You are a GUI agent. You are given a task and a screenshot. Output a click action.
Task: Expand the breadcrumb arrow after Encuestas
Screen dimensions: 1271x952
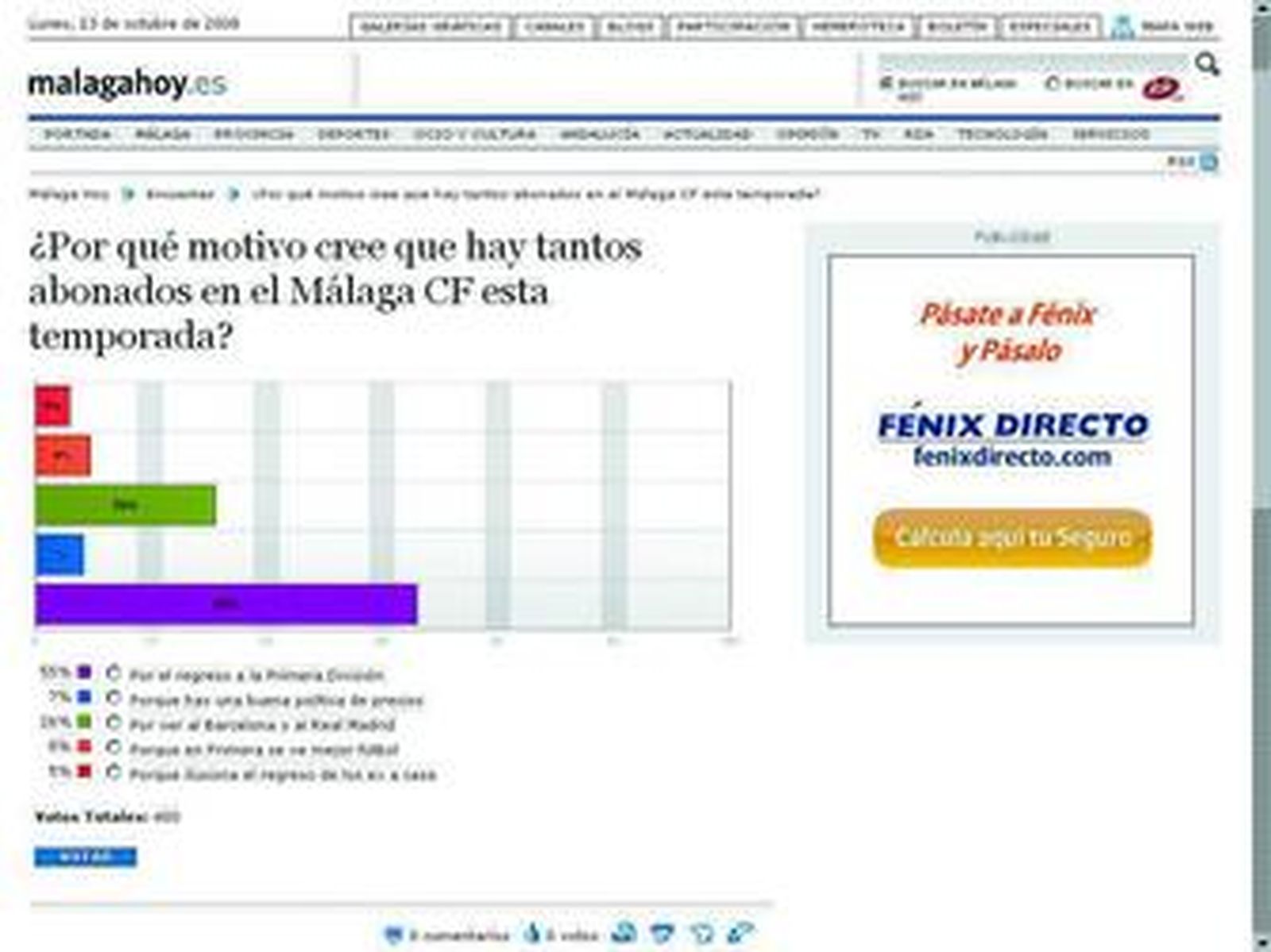(x=234, y=192)
